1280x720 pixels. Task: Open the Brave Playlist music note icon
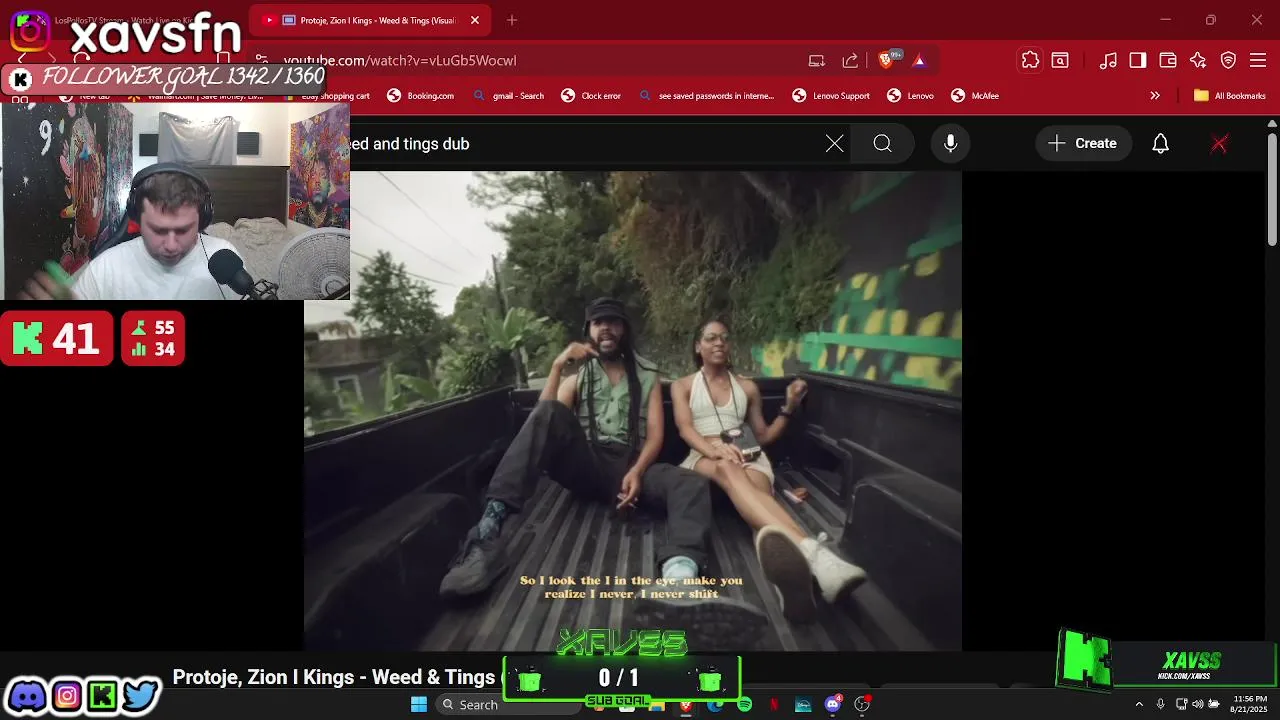pos(1108,61)
